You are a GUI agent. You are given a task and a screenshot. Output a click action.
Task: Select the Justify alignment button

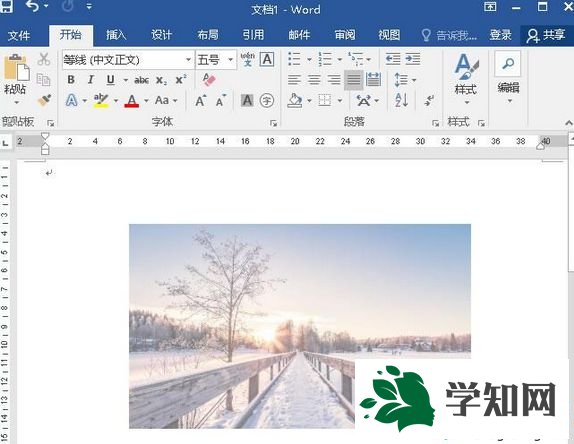click(354, 80)
